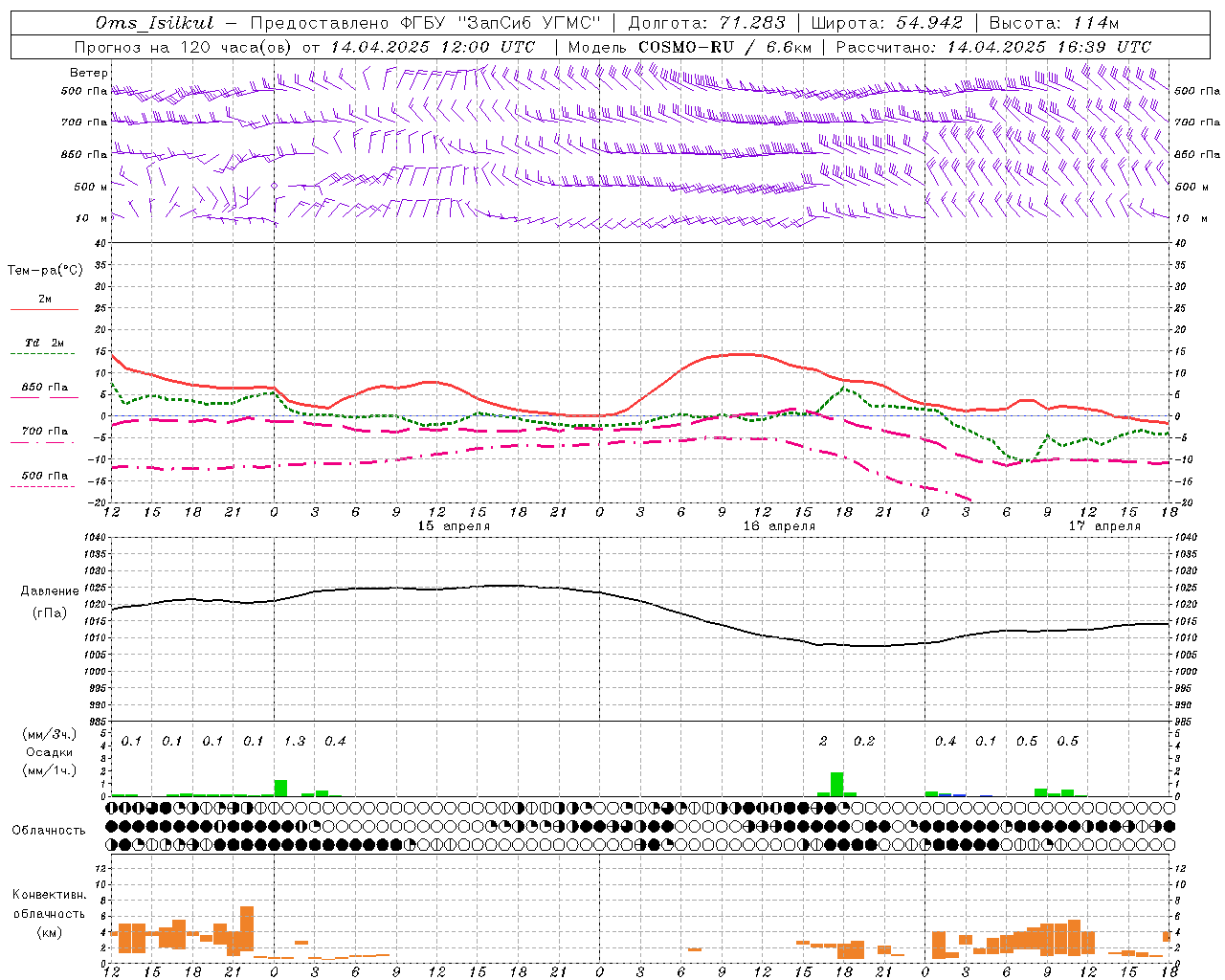Click the Широта: 54.942 value
1225x980 pixels.
[x=886, y=23]
